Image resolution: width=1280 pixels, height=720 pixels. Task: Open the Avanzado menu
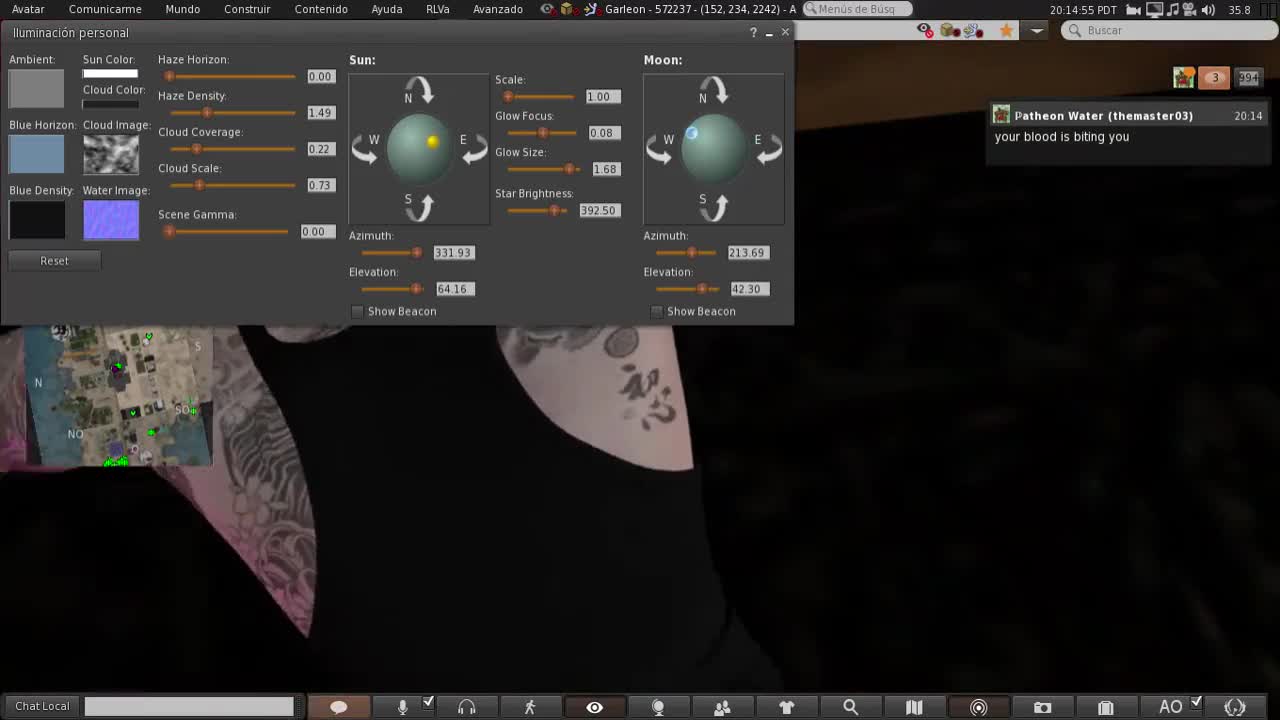497,9
